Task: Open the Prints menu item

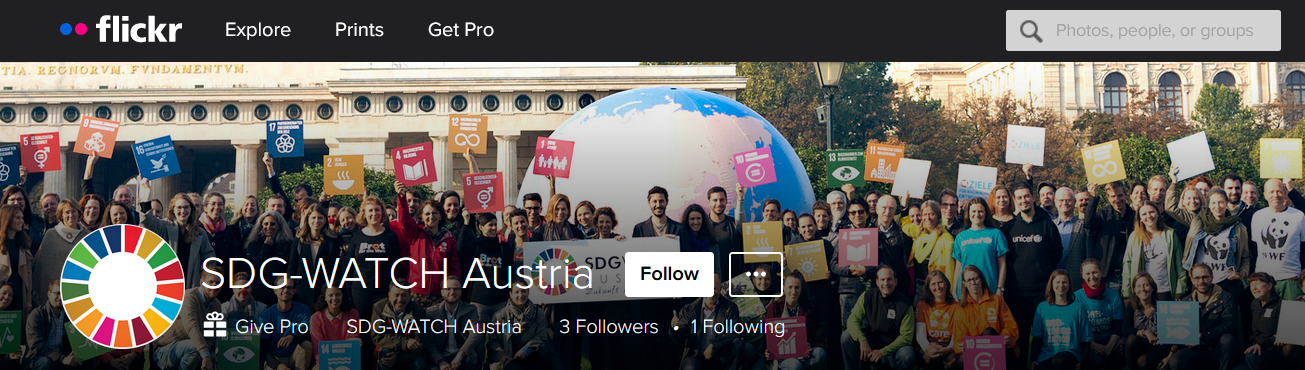Action: tap(359, 30)
